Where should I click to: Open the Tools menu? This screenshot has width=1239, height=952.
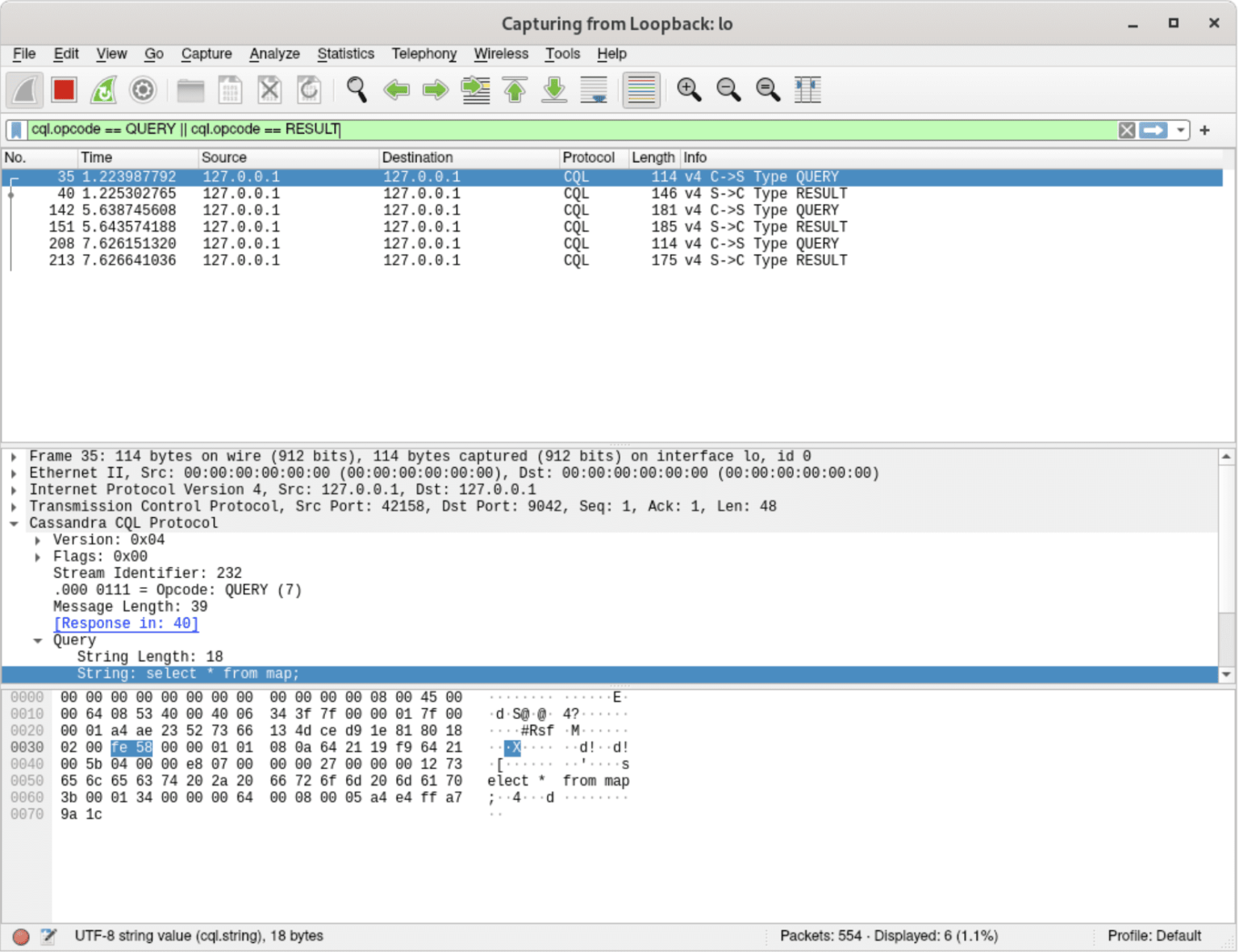(562, 54)
